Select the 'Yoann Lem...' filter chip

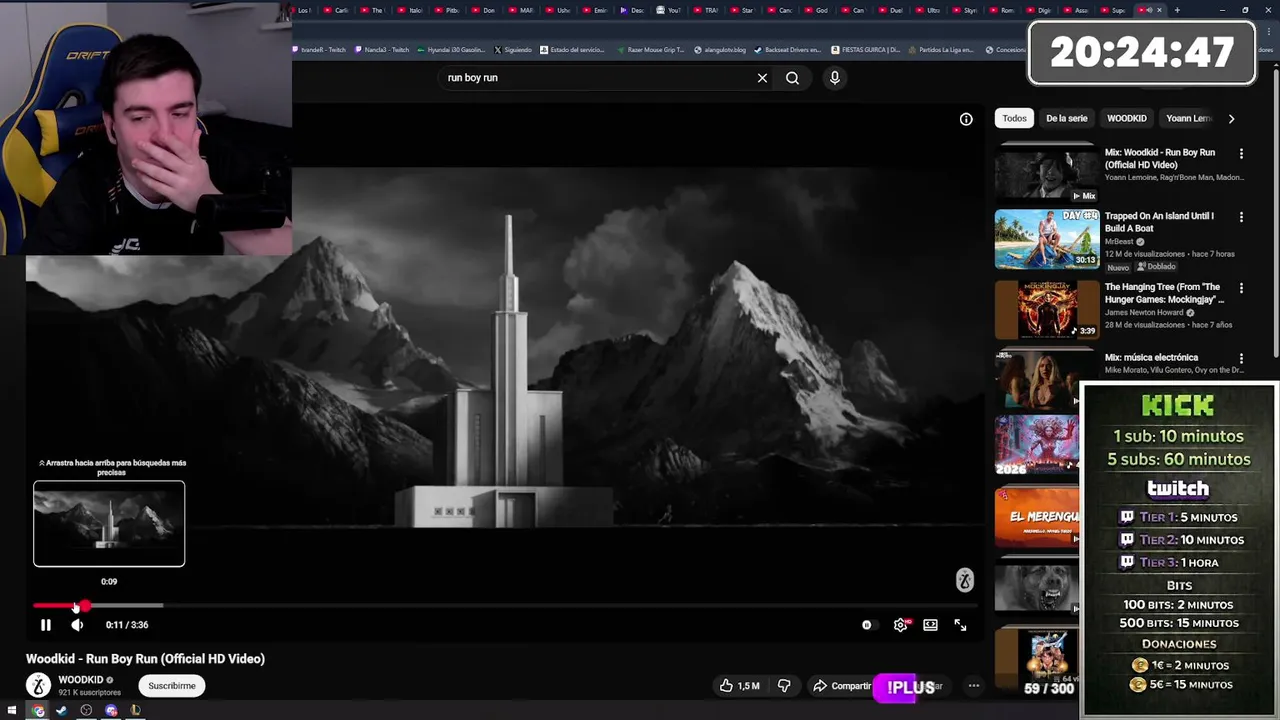[1189, 118]
